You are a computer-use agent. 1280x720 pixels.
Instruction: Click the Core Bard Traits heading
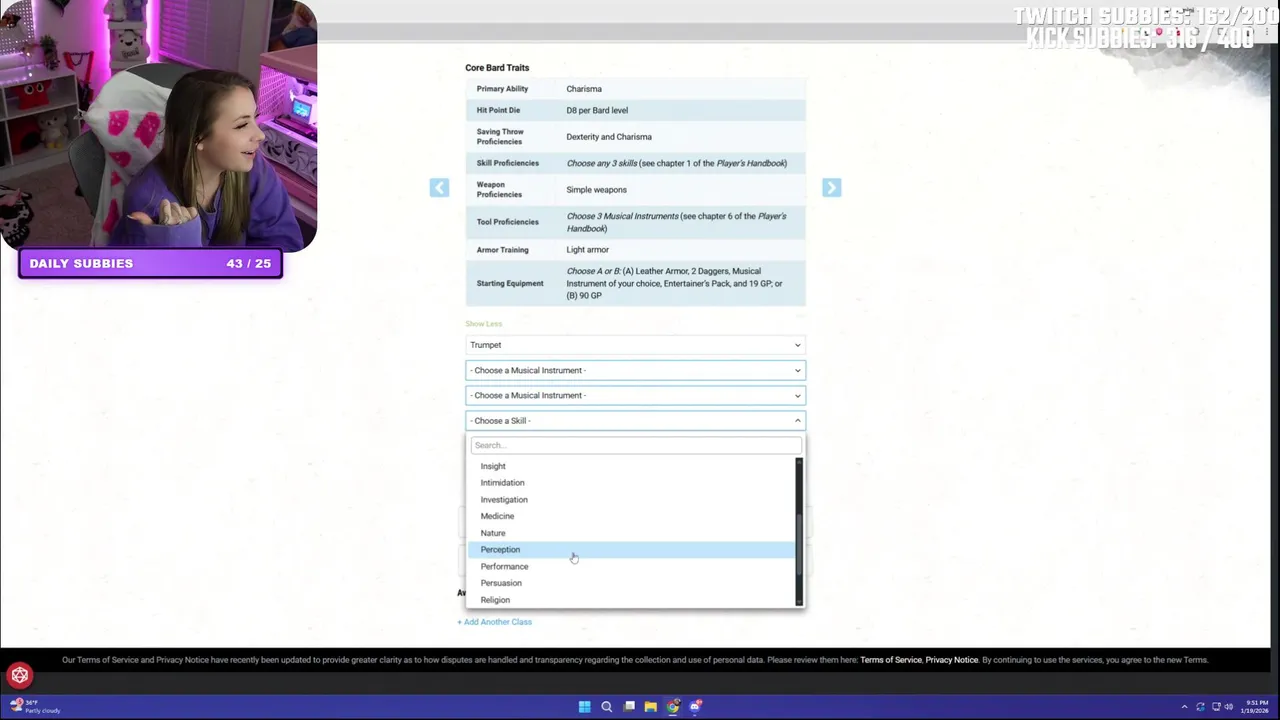pos(497,68)
